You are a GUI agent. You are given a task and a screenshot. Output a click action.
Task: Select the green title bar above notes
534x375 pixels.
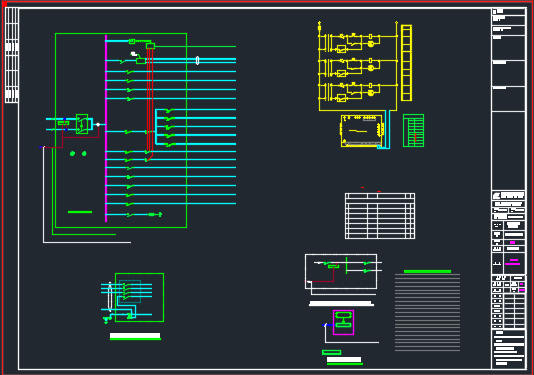(427, 271)
